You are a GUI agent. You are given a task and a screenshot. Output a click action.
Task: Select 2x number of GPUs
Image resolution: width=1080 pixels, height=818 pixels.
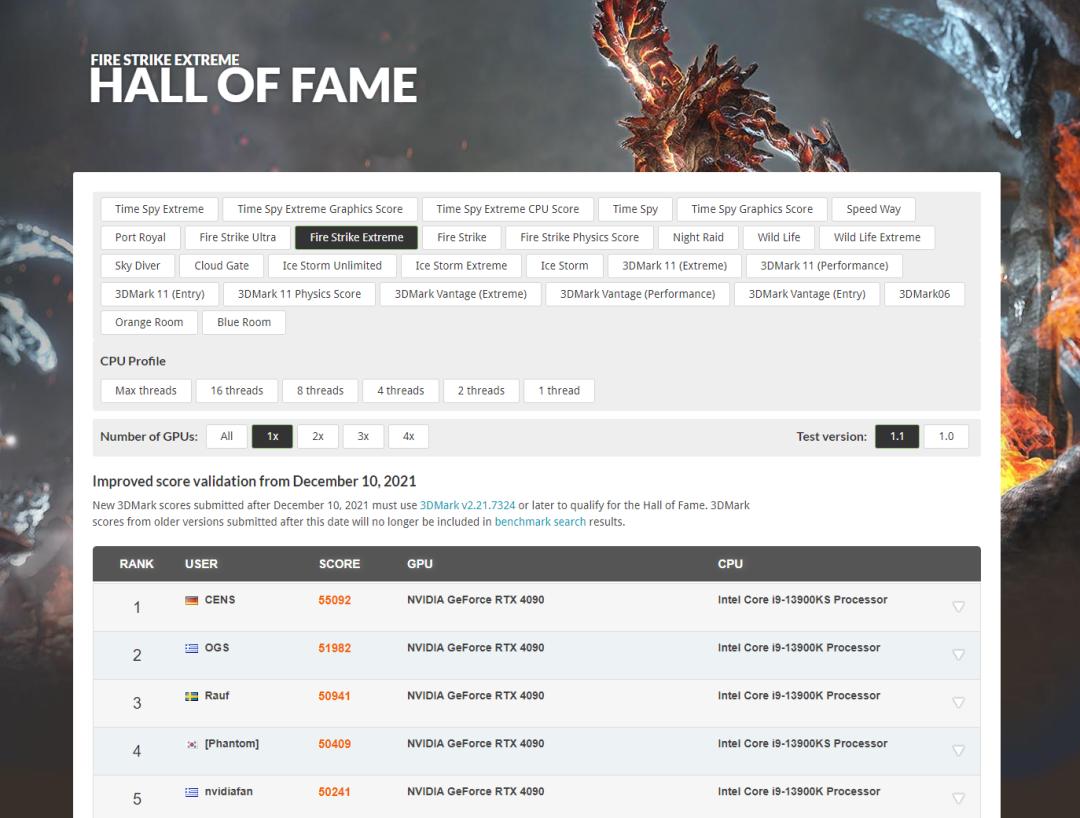(x=318, y=436)
